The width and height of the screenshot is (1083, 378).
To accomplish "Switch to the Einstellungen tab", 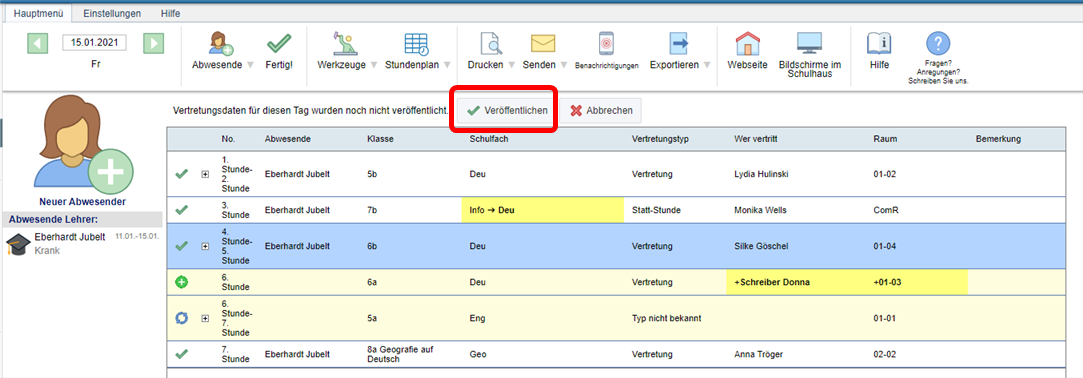I will pyautogui.click(x=112, y=13).
